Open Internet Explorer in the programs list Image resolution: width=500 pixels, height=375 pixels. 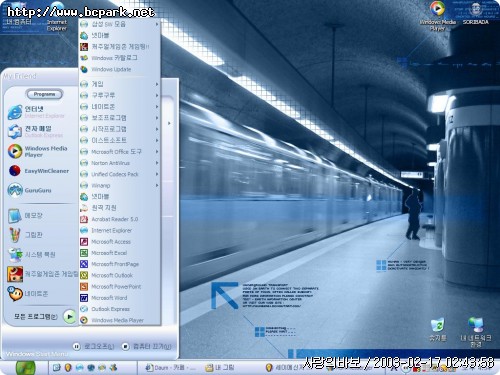106,230
